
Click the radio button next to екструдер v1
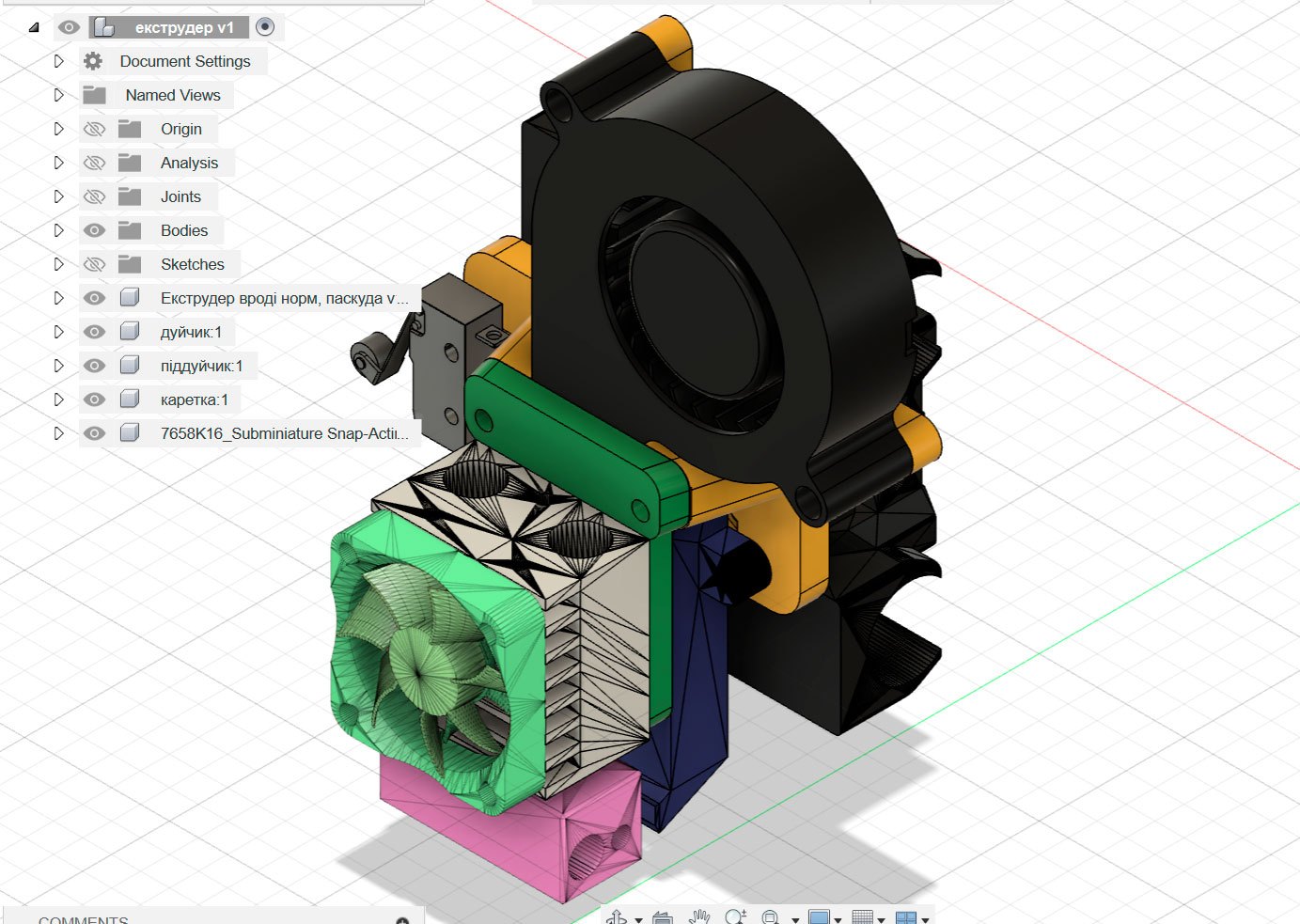point(264,26)
